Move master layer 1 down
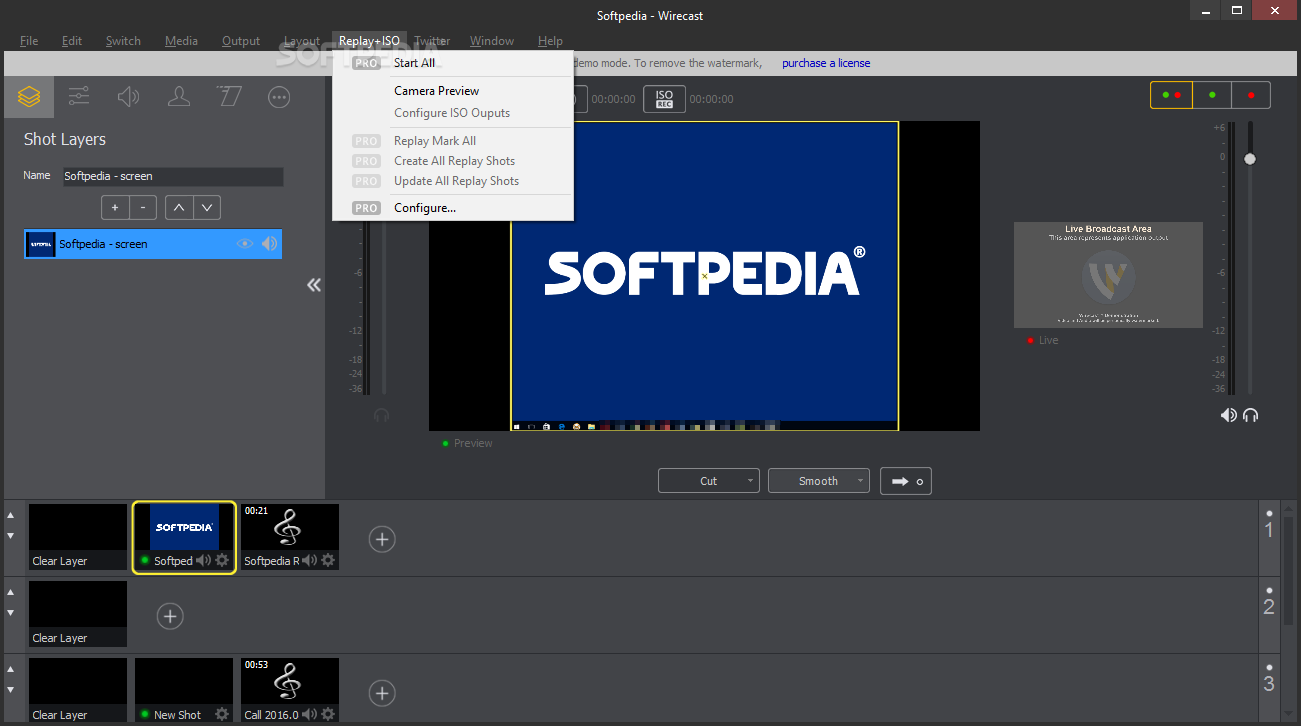The image size is (1301, 726). coord(11,536)
